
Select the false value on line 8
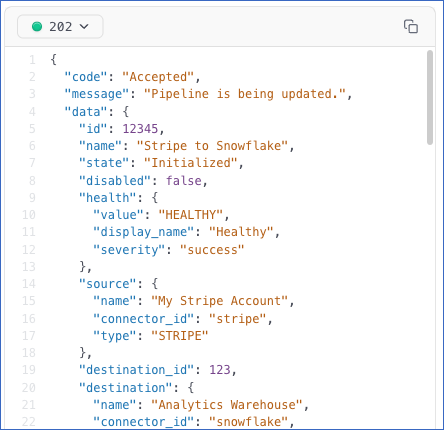(x=184, y=181)
